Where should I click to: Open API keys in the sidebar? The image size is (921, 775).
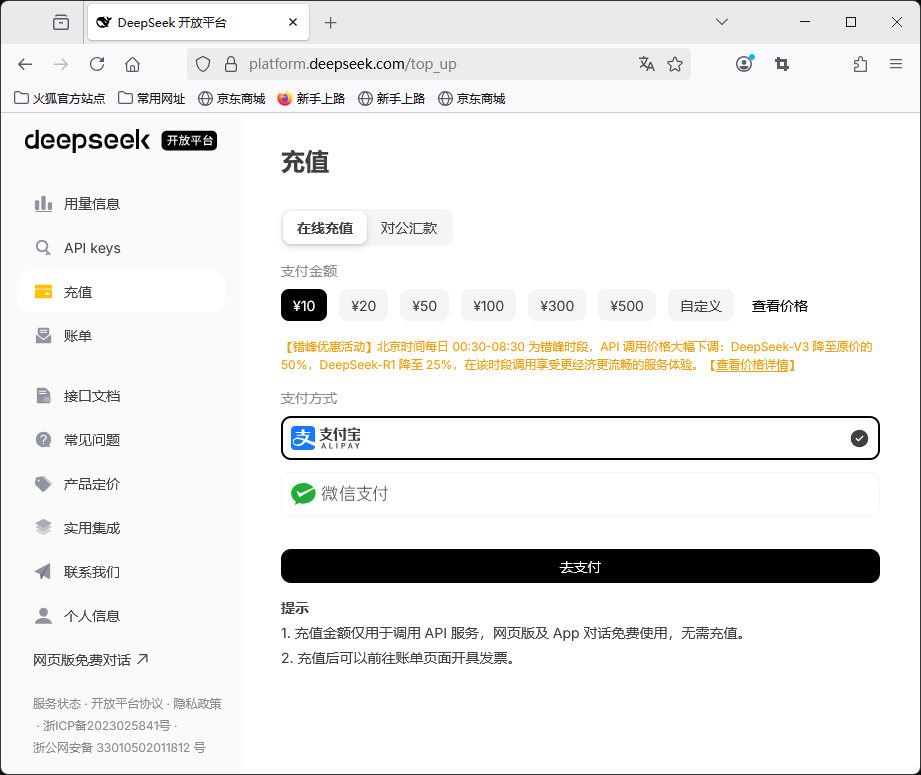(x=121, y=248)
